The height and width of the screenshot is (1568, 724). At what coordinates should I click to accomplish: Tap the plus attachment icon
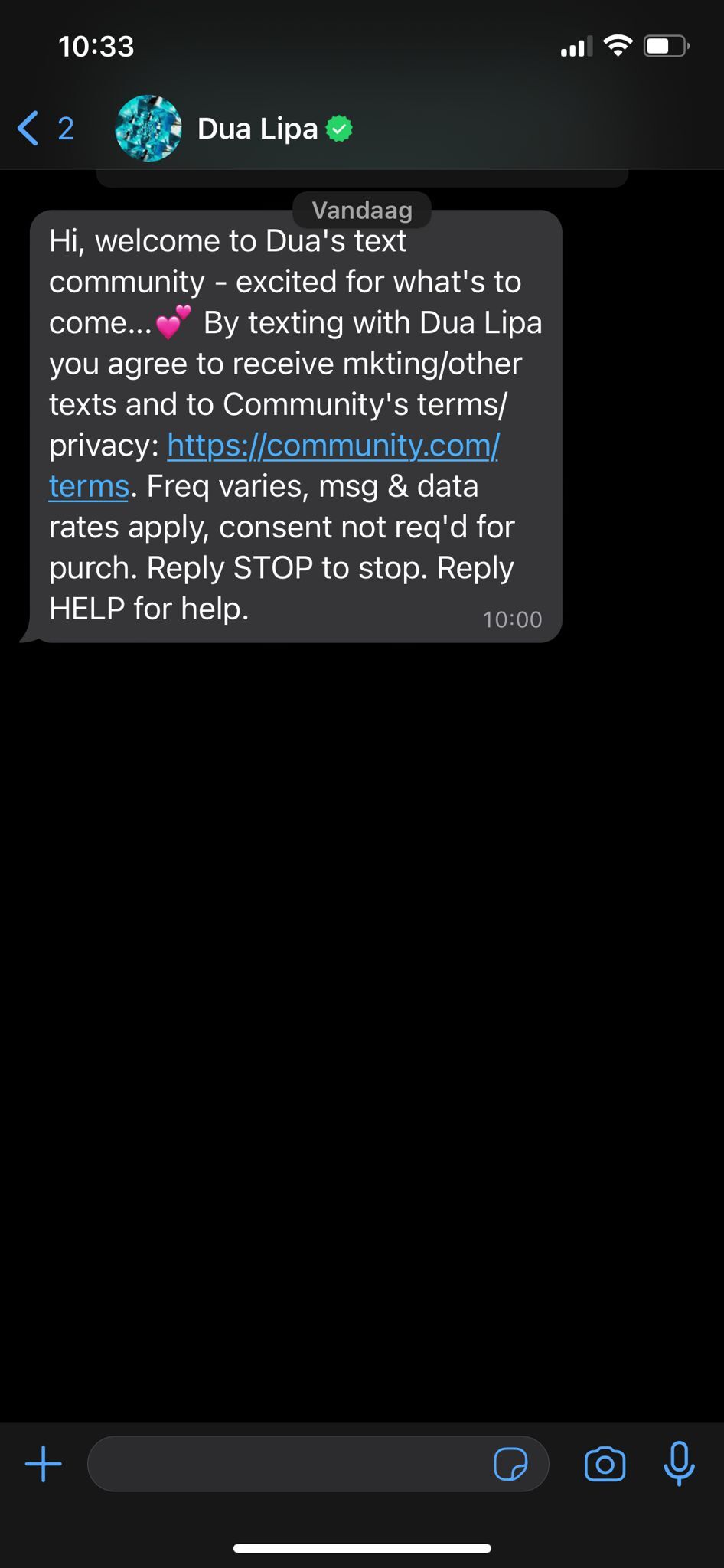pos(44,1464)
